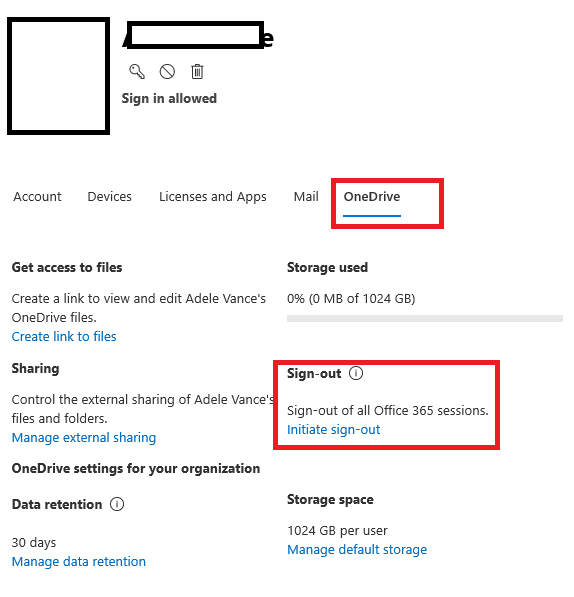
Task: Click the user profile photo placeholder
Action: (x=59, y=76)
